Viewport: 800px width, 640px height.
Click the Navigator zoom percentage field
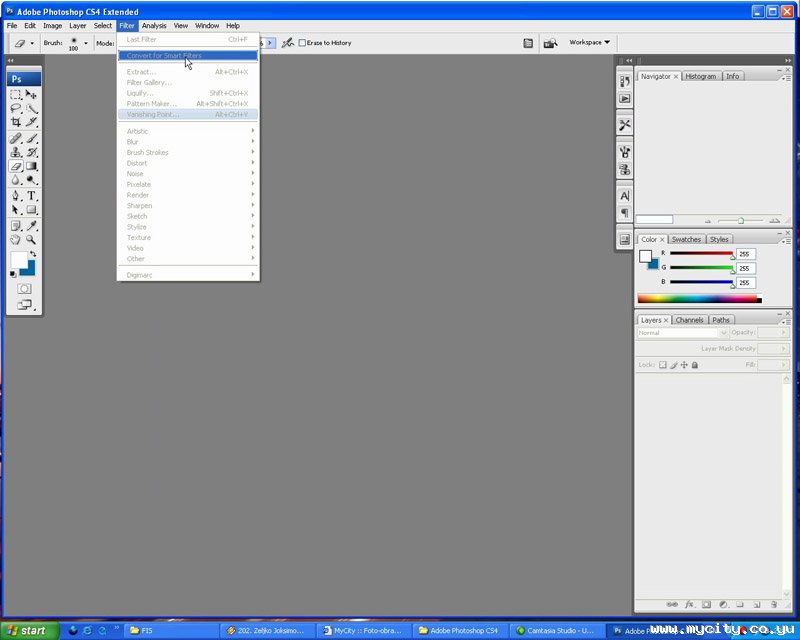point(654,219)
